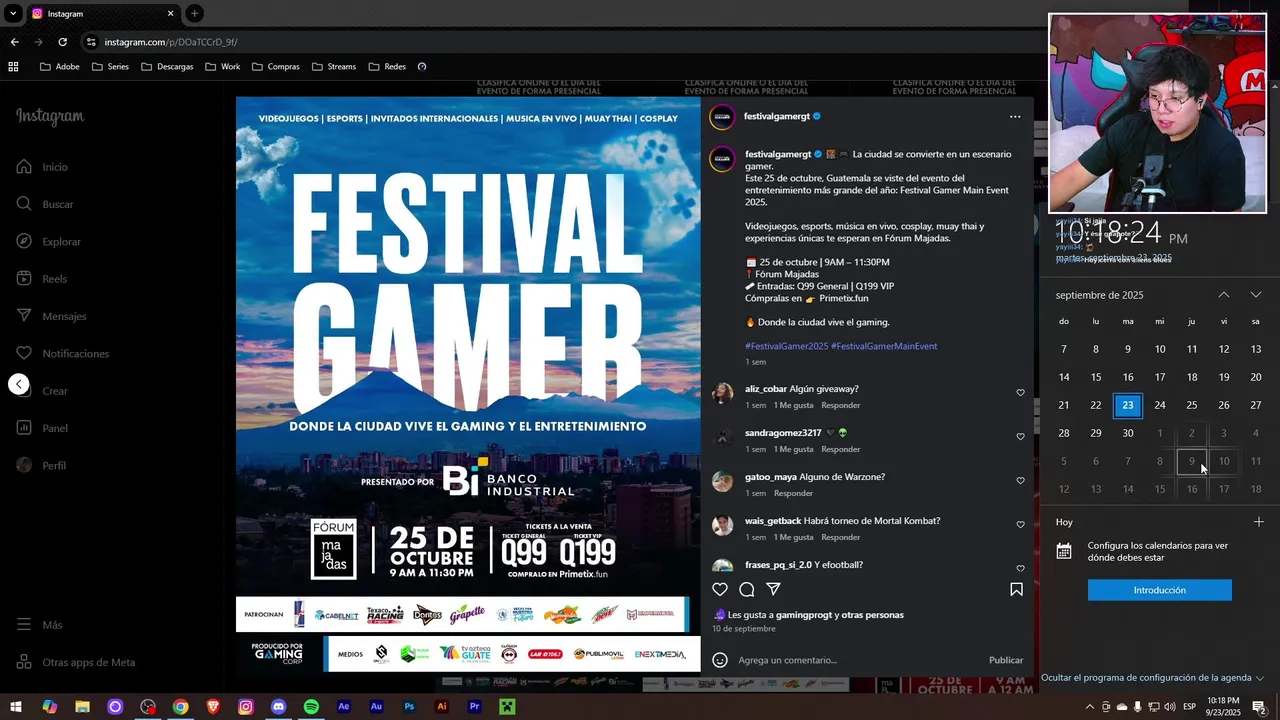Like the post with the heart icon
The width and height of the screenshot is (1280, 720).
720,589
